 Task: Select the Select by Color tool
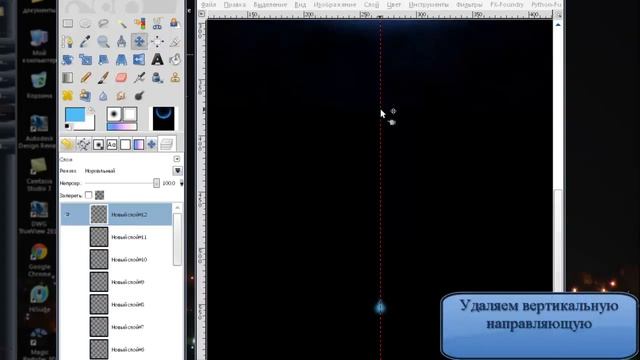(x=140, y=23)
